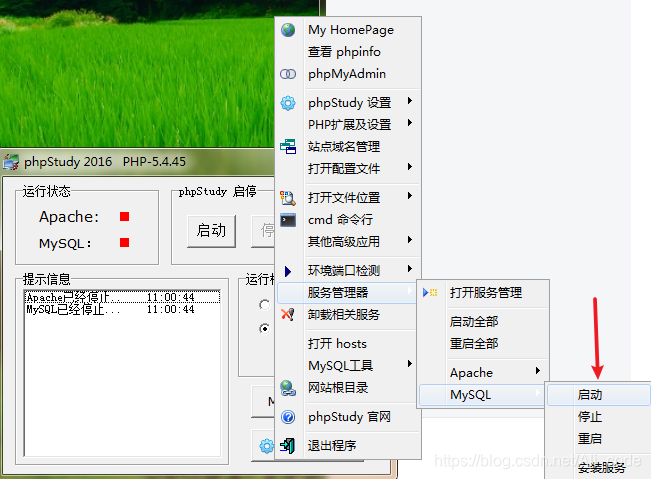Click the red X icon beside 卸载相关服务
651x479 pixels.
(288, 315)
